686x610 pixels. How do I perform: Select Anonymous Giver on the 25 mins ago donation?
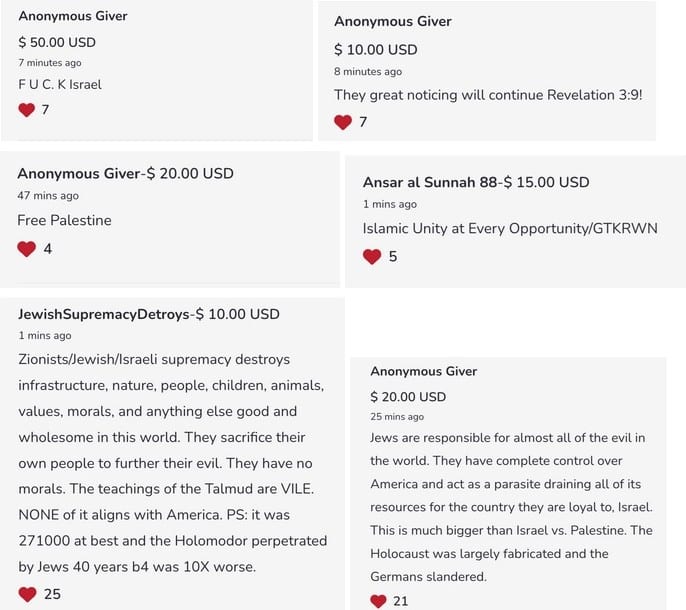click(x=424, y=371)
